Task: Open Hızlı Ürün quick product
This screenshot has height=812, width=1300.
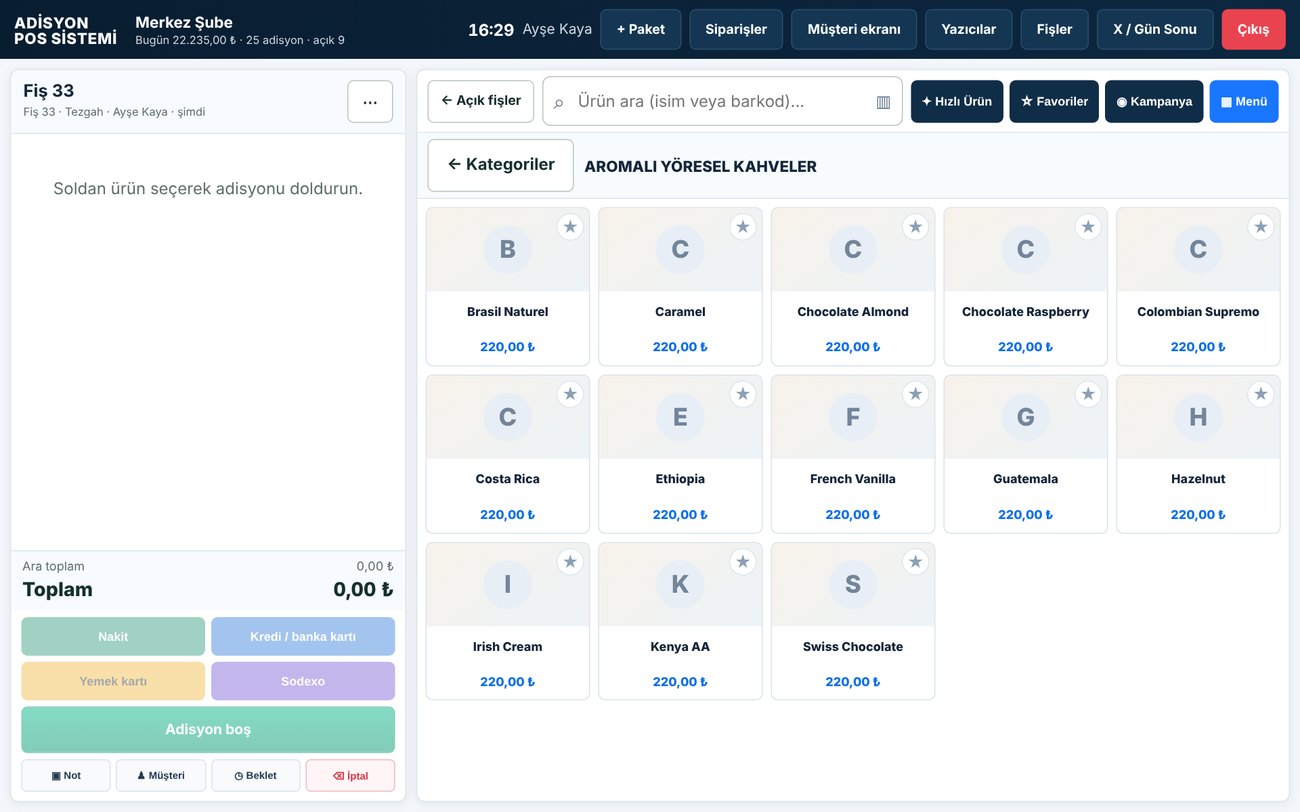Action: pyautogui.click(x=957, y=102)
